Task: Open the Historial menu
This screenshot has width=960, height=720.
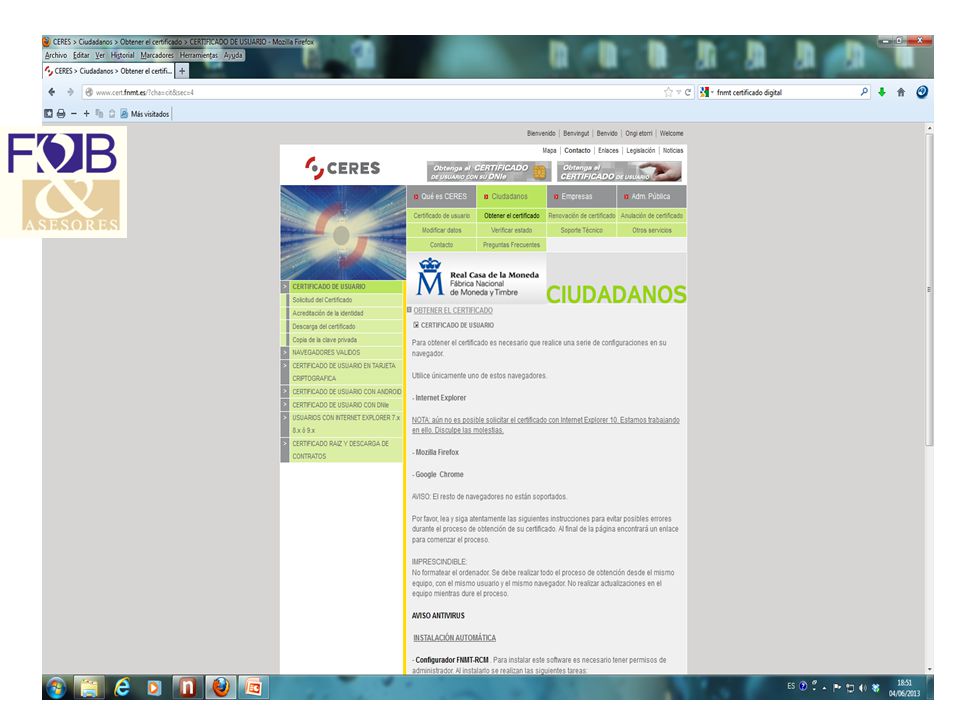Action: (x=122, y=55)
